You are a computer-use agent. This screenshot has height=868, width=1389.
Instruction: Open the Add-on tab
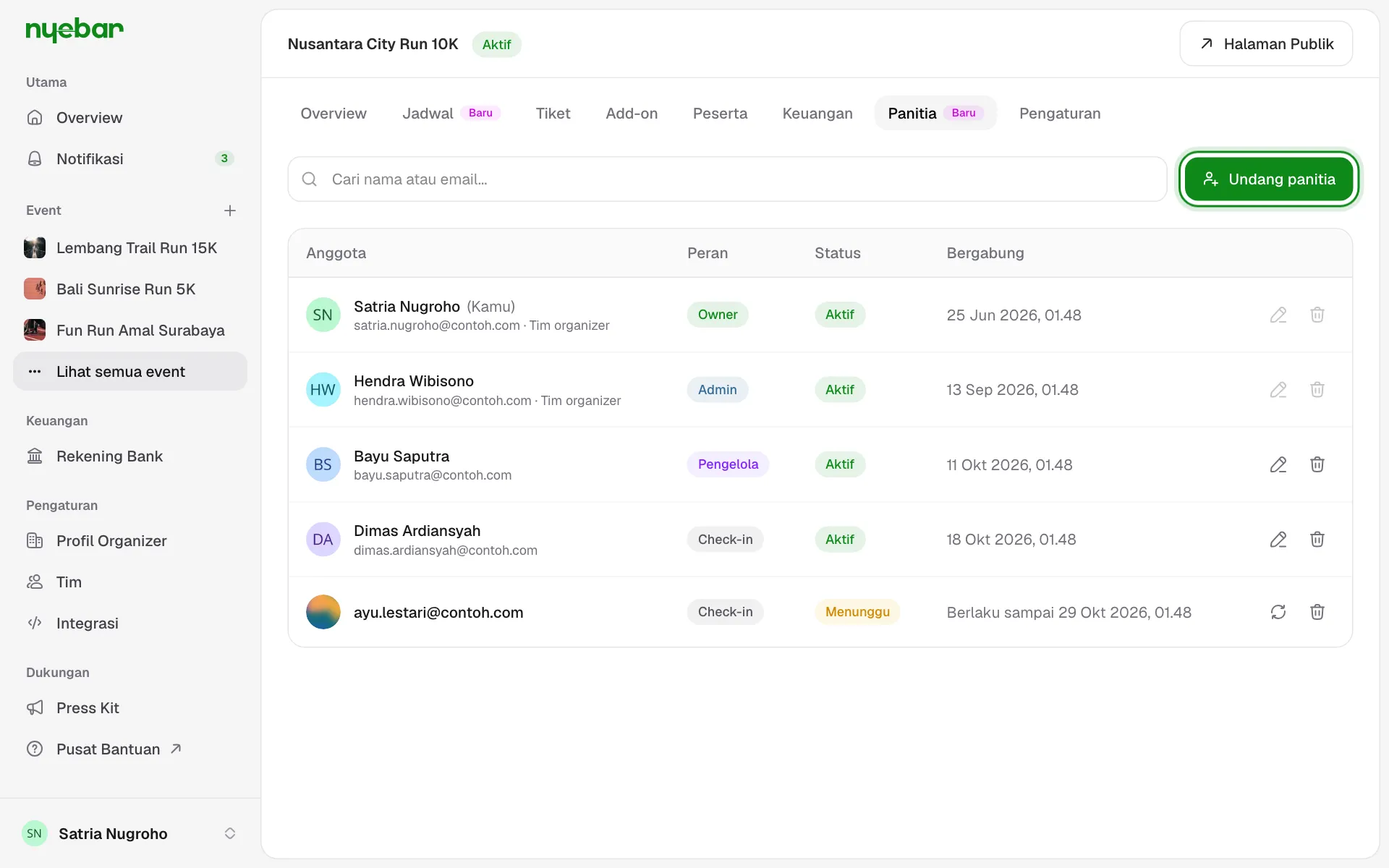[632, 114]
